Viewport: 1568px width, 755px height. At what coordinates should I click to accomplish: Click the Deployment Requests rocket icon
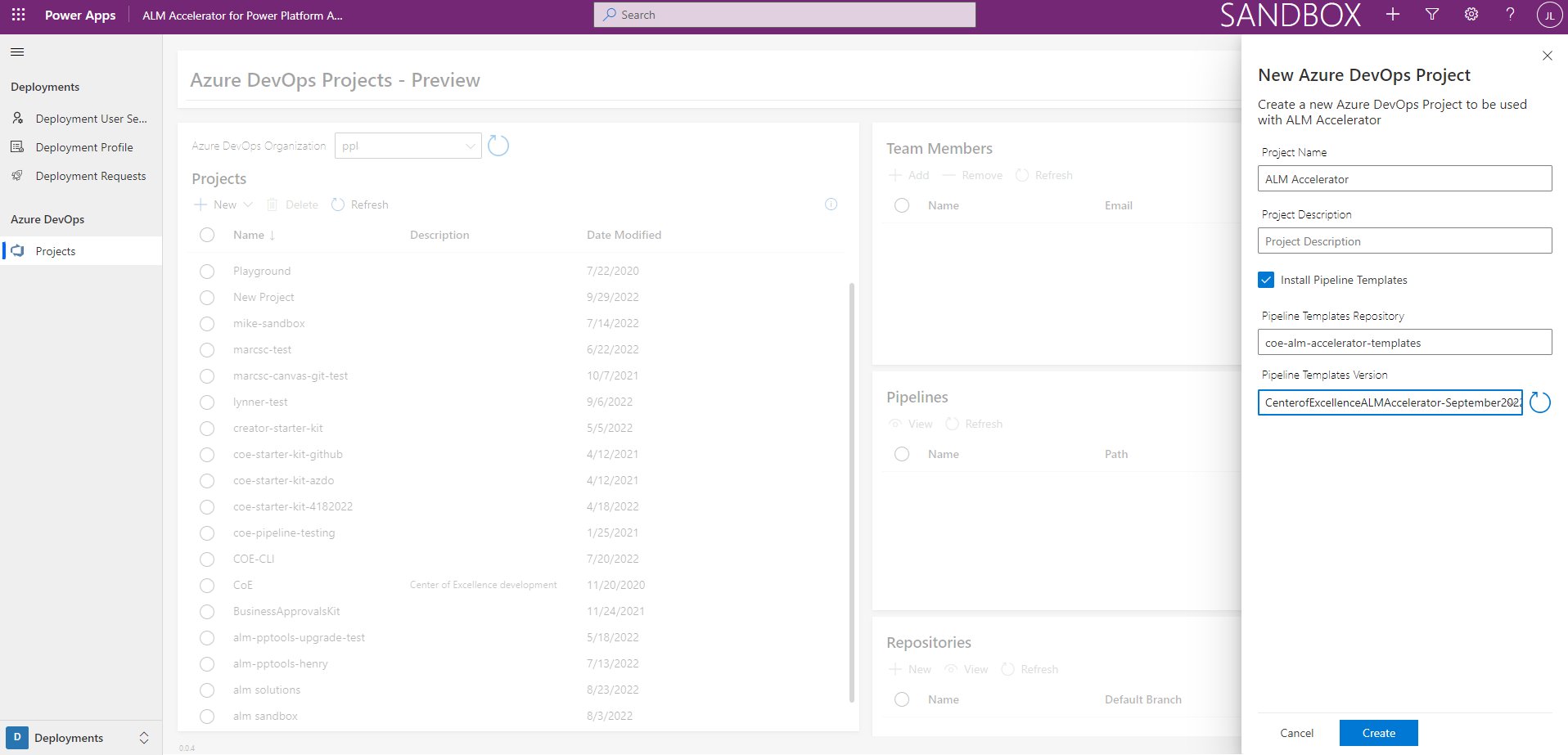pos(17,176)
